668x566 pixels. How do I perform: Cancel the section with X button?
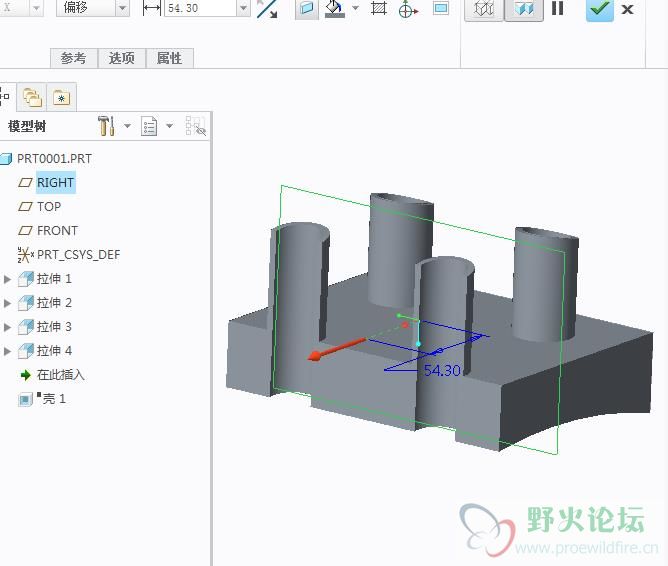627,9
